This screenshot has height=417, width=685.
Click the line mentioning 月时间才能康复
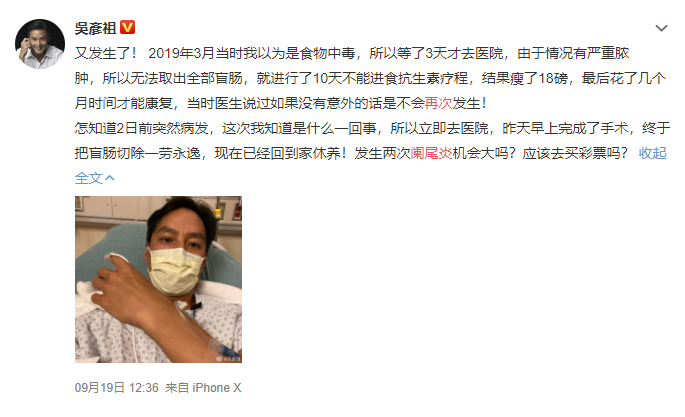(x=280, y=103)
